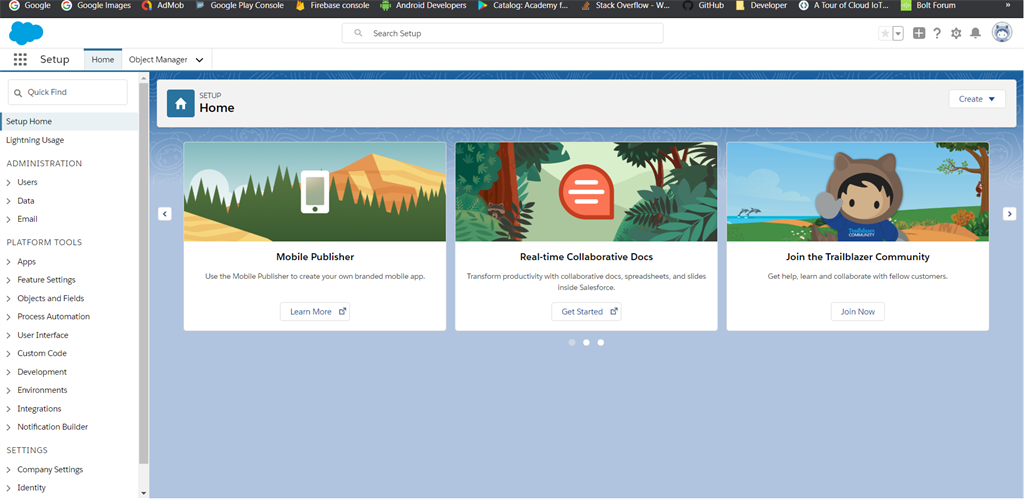Open the global actions plus icon
The image size is (1024, 500).
[x=919, y=33]
